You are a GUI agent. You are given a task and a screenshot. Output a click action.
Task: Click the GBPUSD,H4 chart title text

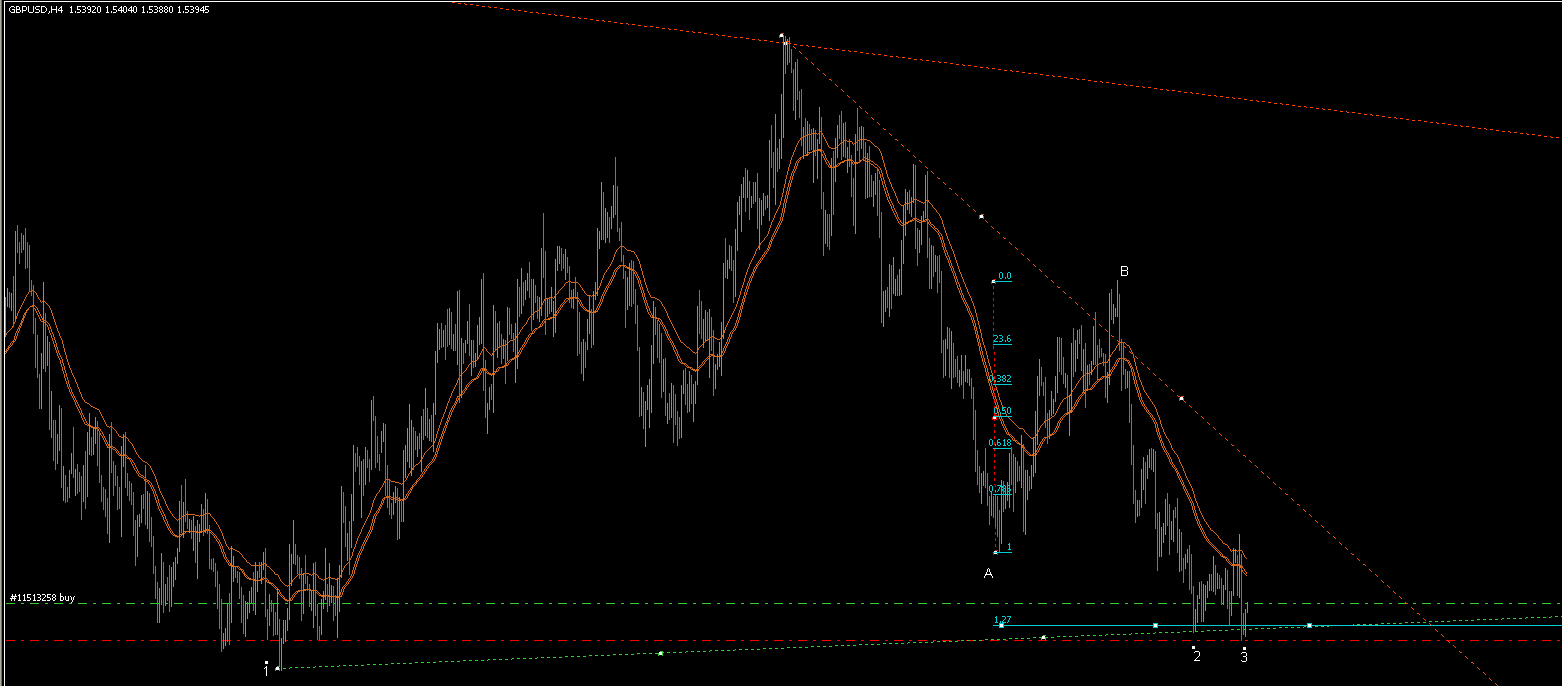point(34,9)
